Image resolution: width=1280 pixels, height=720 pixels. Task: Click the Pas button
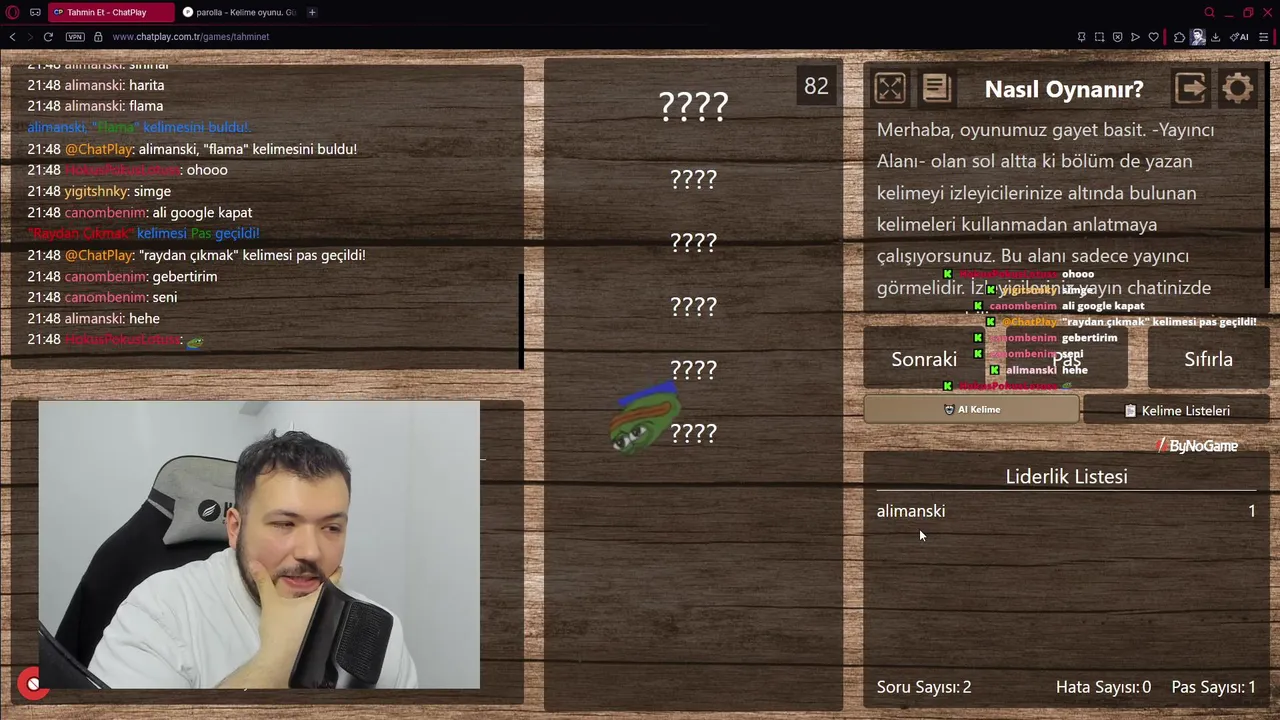(x=1066, y=359)
